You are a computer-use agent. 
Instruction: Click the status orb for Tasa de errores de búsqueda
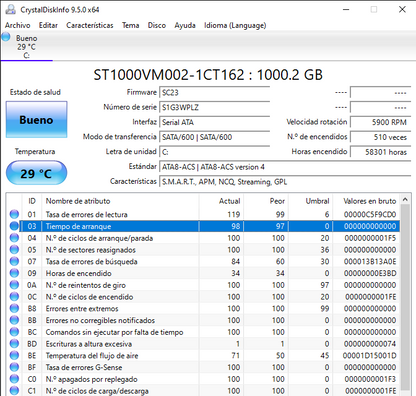pos(14,261)
